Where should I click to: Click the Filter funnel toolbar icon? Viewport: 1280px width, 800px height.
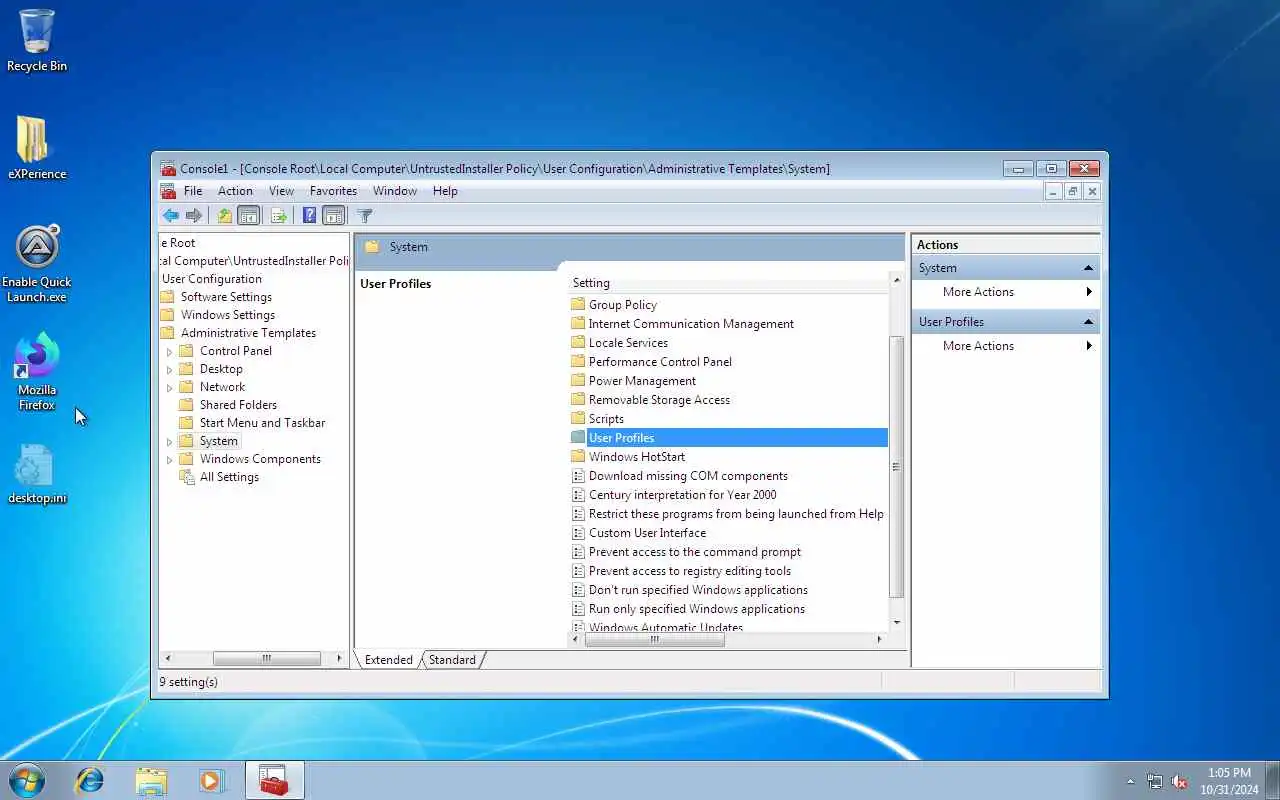pyautogui.click(x=365, y=216)
